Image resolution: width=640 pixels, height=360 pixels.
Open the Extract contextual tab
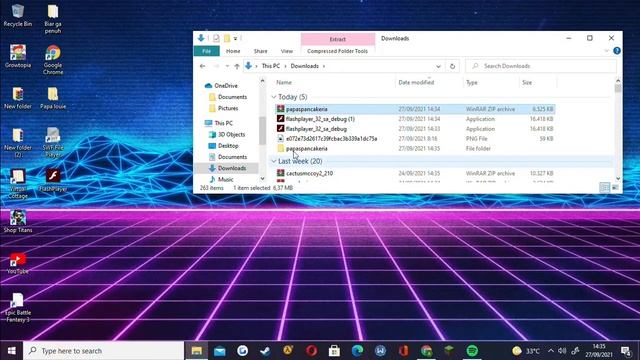[x=338, y=39]
